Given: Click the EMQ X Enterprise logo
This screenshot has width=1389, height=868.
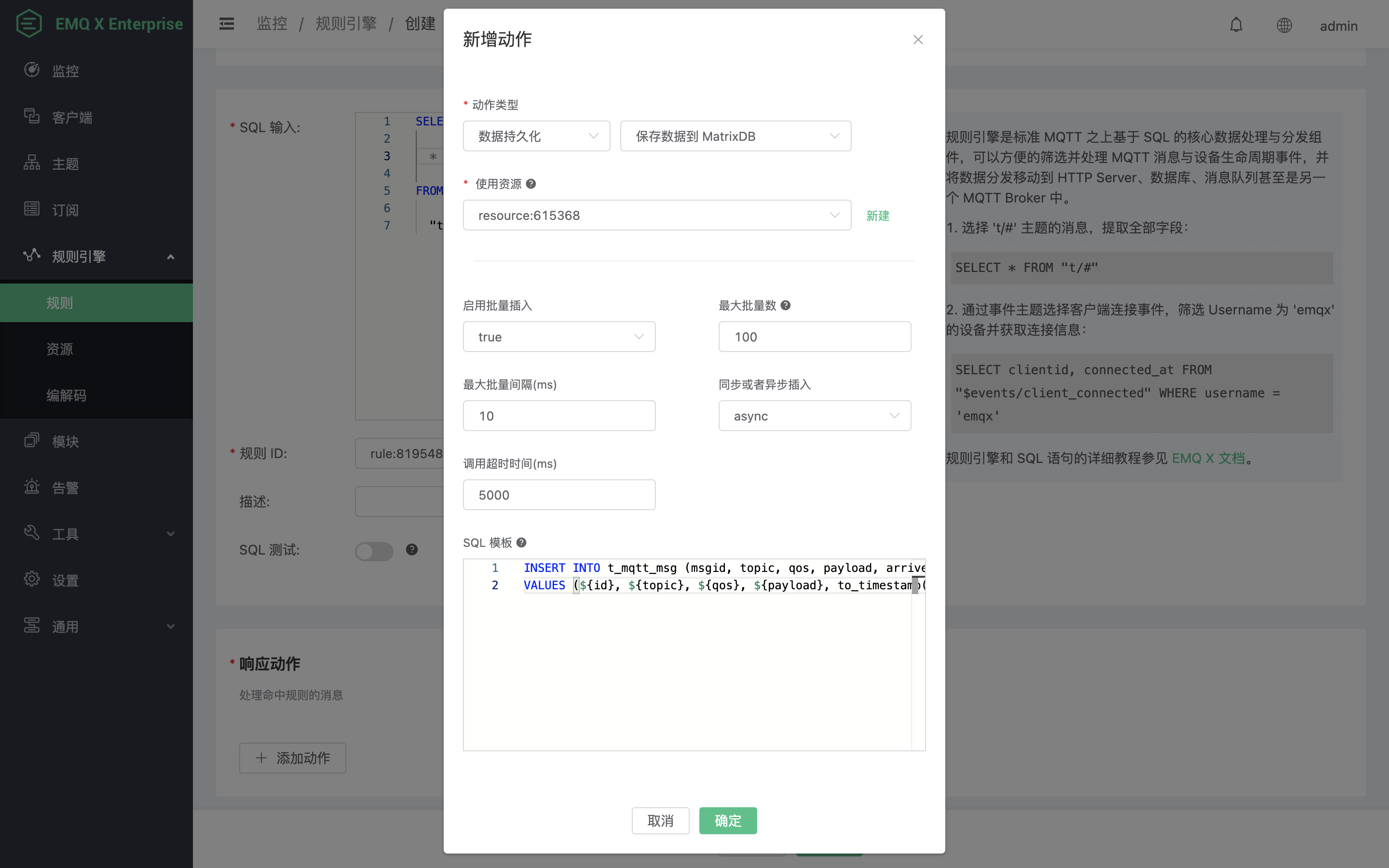Looking at the screenshot, I should [x=29, y=24].
